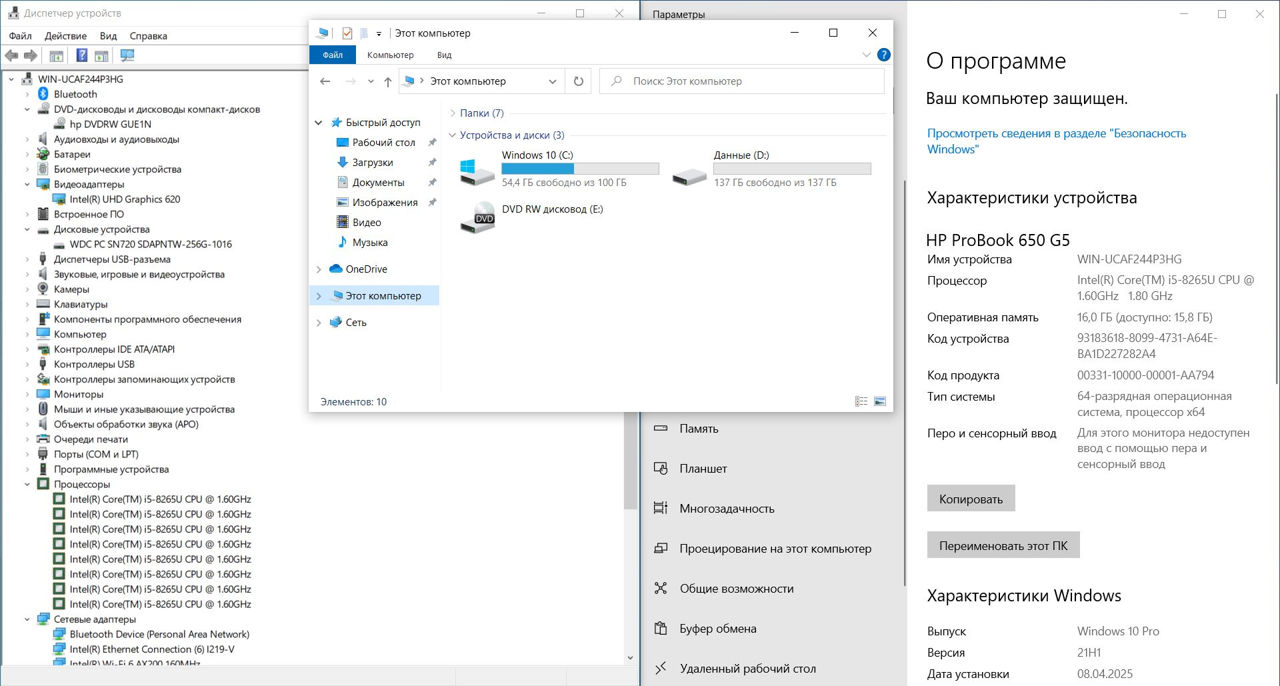
Task: Click the Буфер обмена icon in Settings sidebar
Action: (660, 629)
